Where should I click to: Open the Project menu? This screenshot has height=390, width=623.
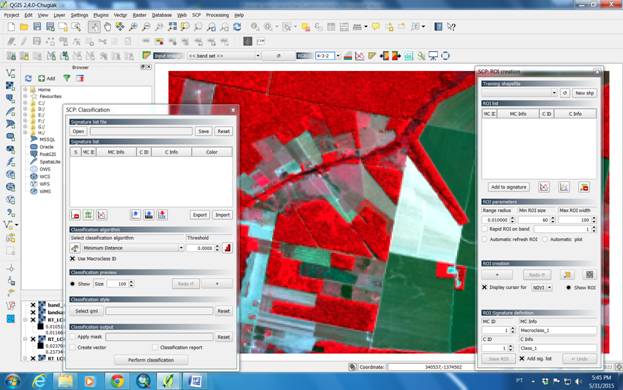click(11, 15)
